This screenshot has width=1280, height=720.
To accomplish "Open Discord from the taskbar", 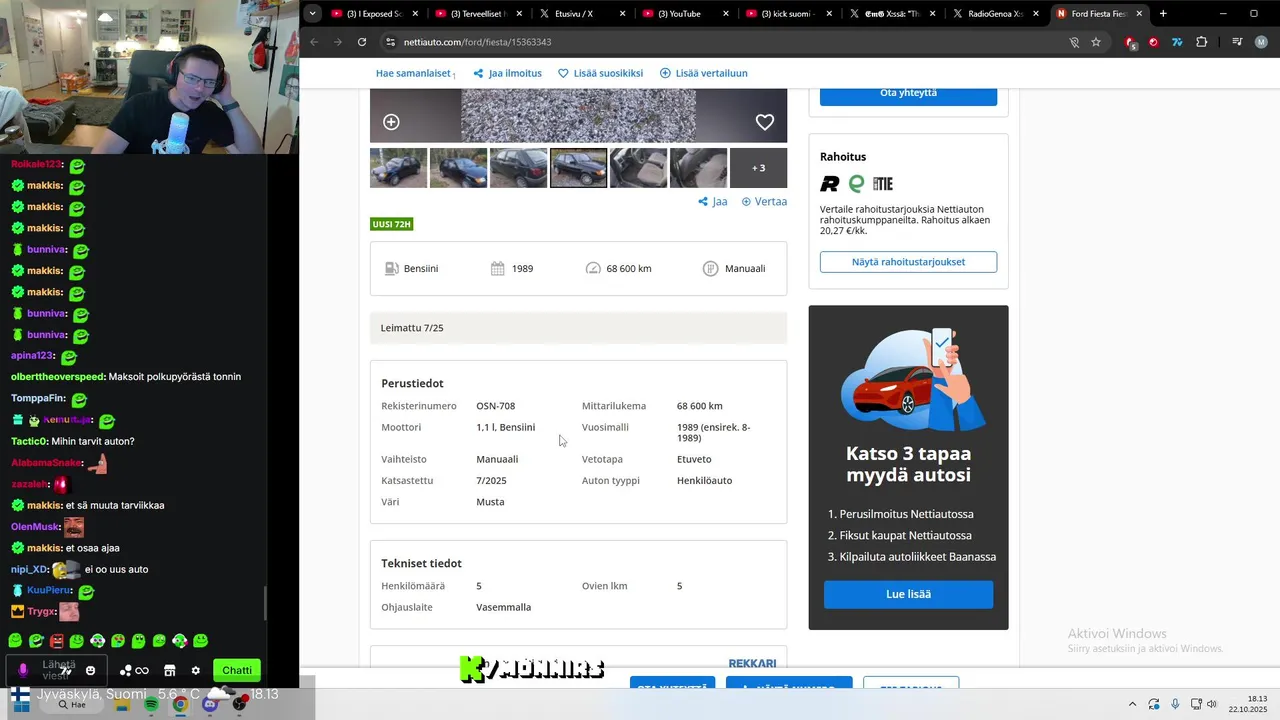I will click(x=210, y=704).
